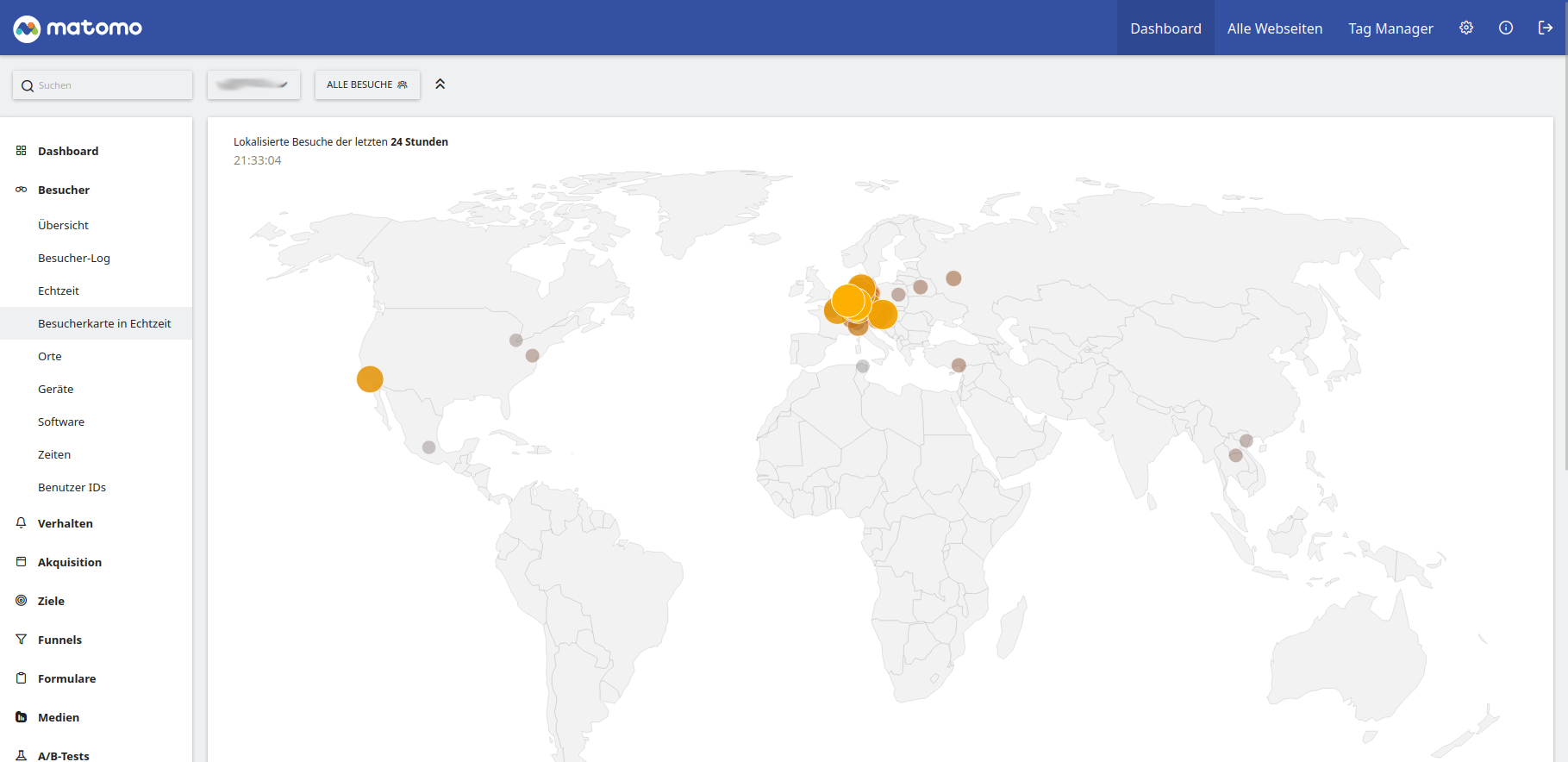Click the Medien chart icon

tap(22, 716)
